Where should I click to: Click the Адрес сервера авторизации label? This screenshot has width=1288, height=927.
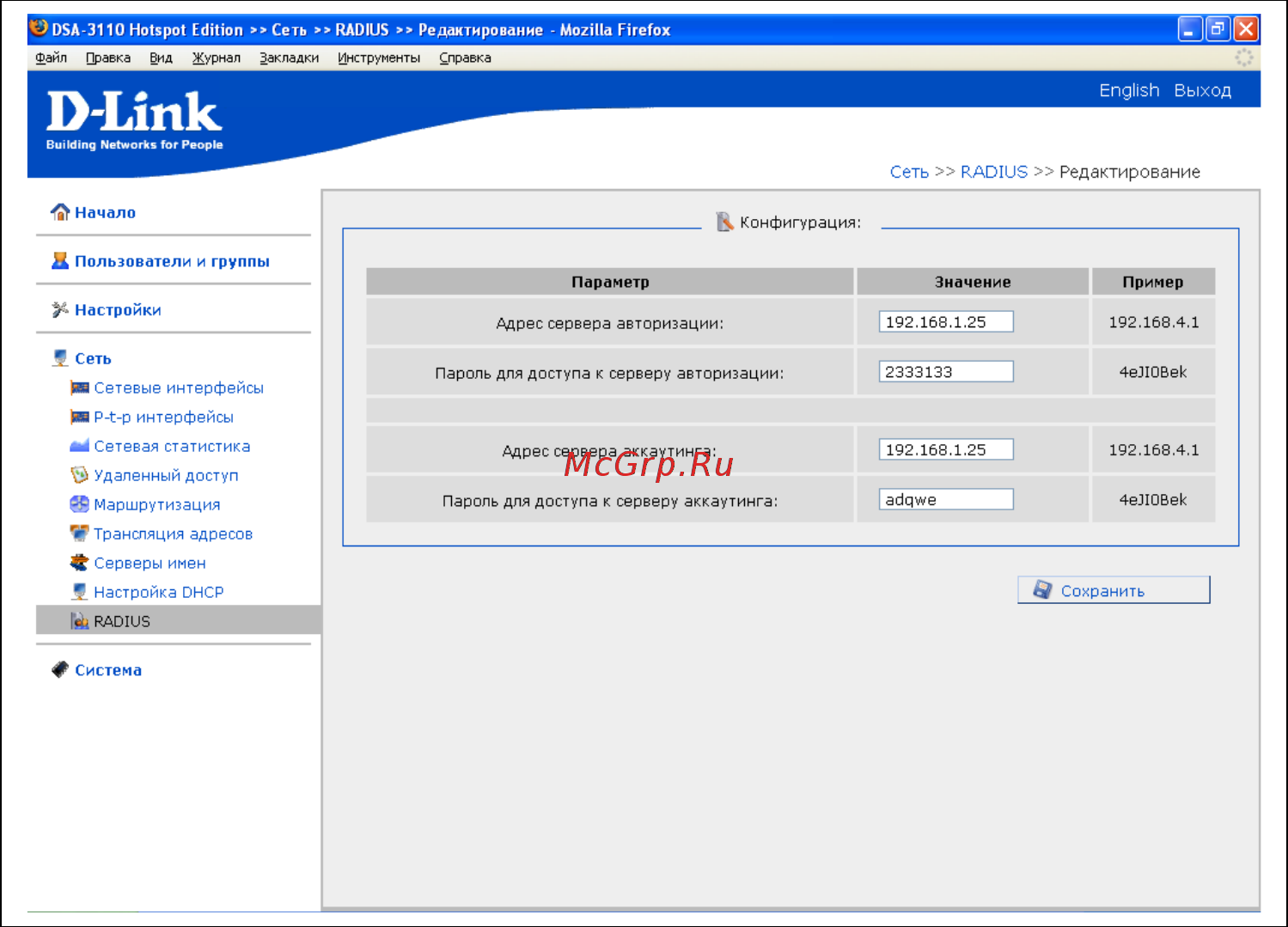point(610,324)
